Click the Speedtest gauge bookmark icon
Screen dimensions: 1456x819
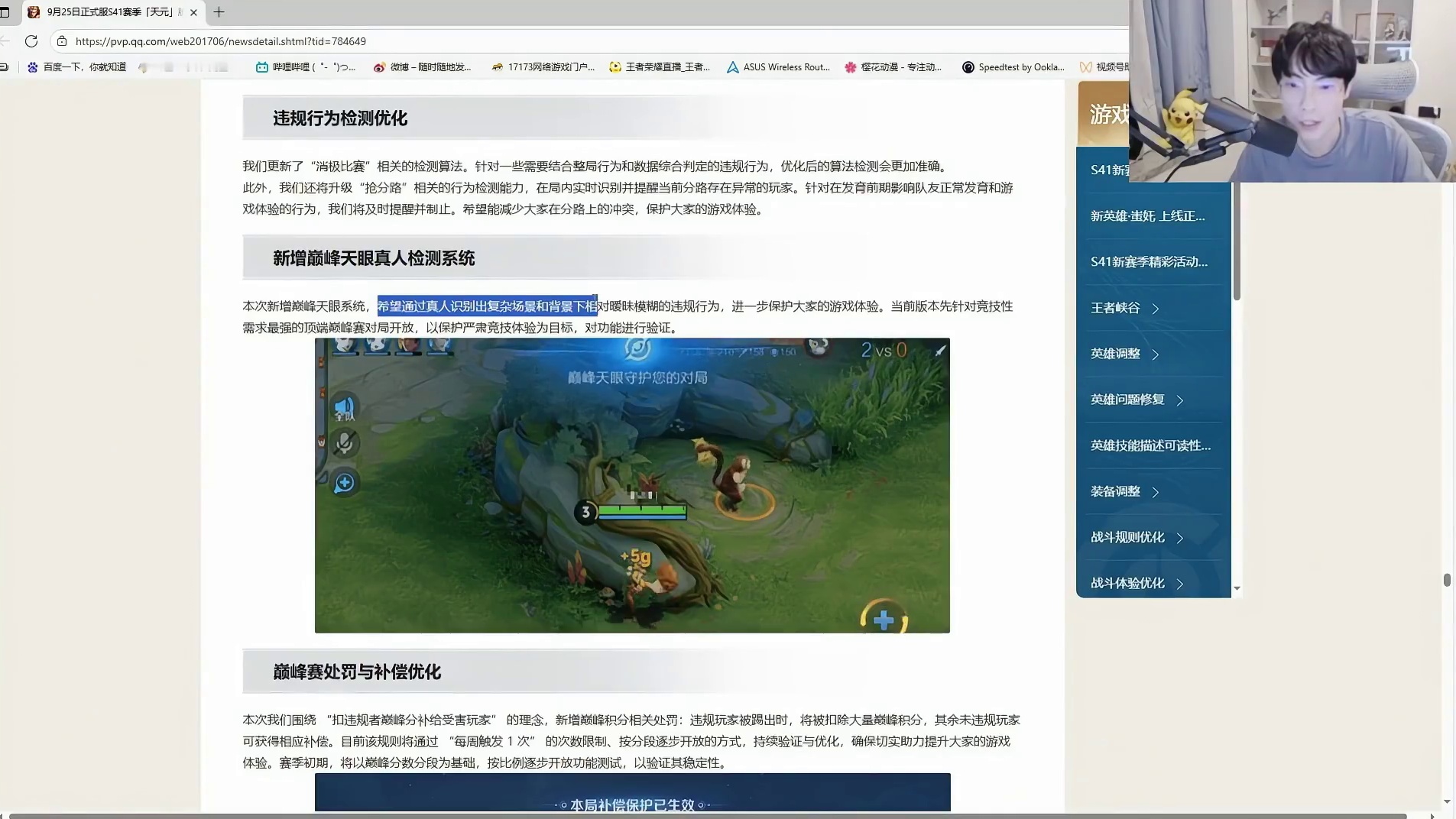968,67
